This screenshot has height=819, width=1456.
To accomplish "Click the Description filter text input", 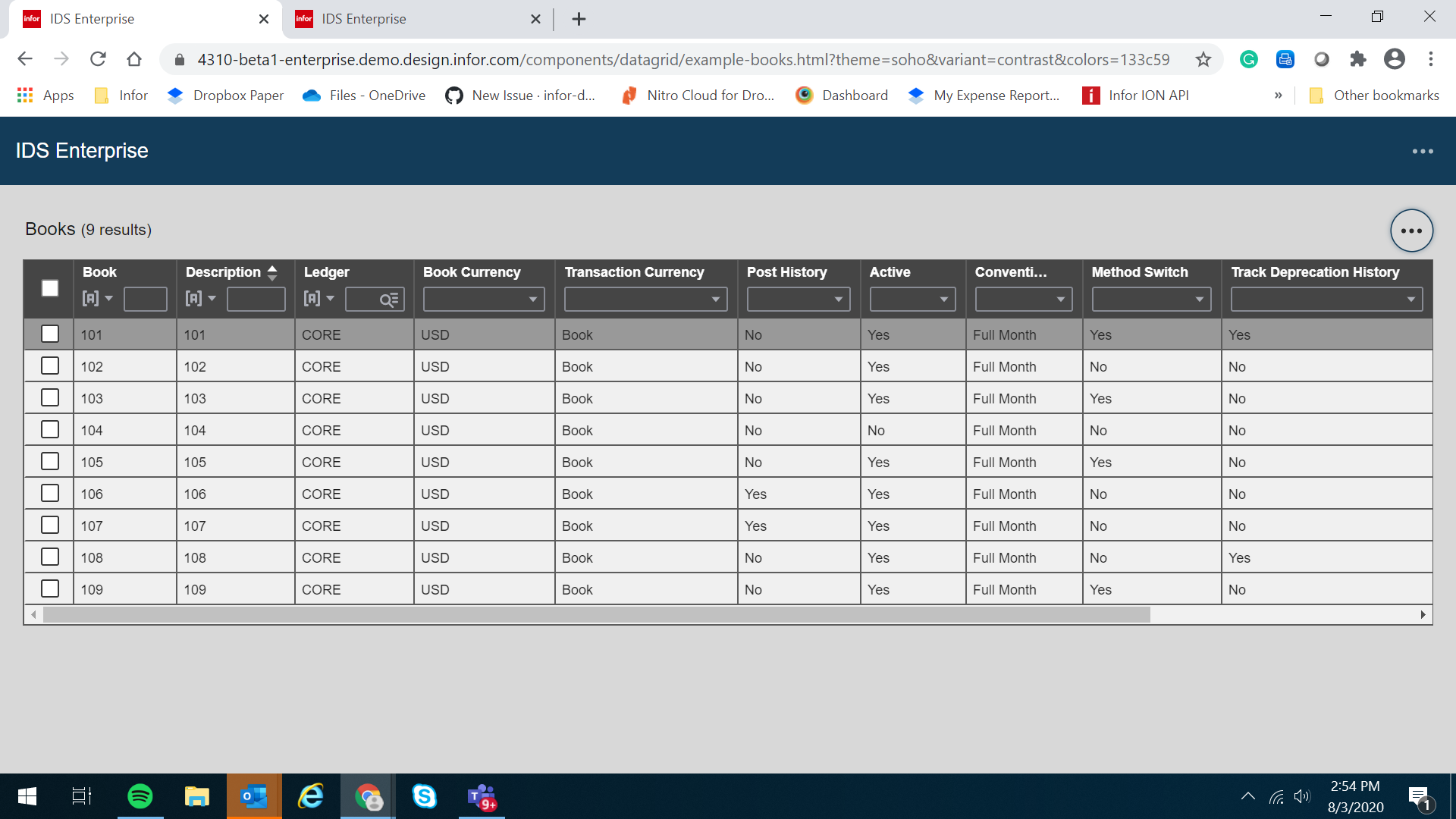I will (x=256, y=300).
